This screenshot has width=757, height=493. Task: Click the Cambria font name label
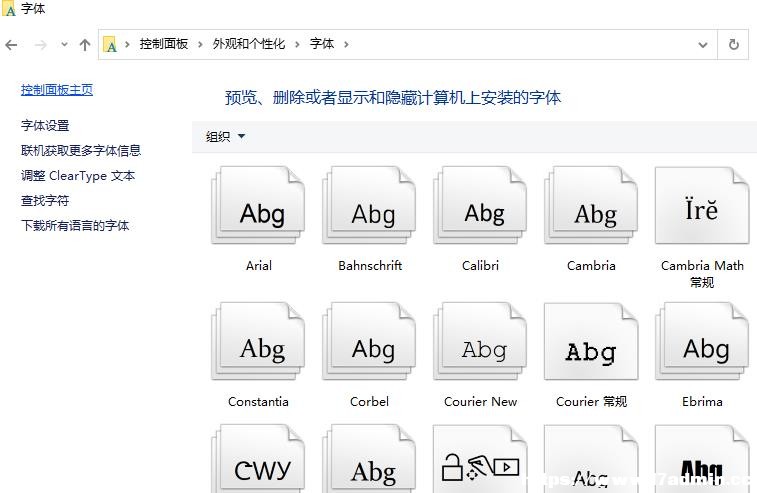(591, 266)
